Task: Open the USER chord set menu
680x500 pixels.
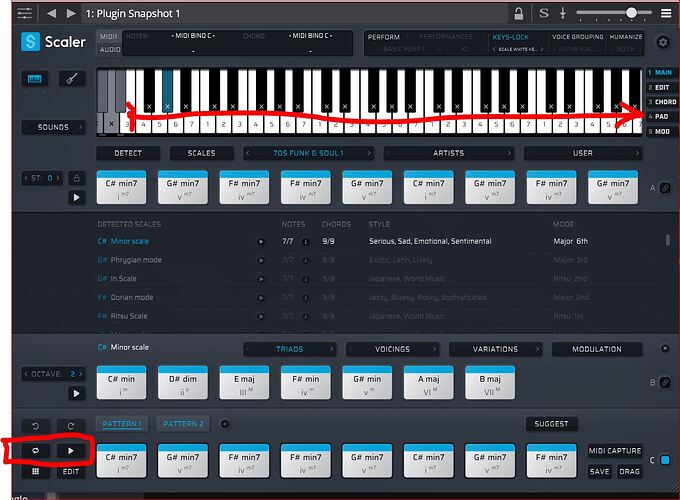Action: point(582,153)
